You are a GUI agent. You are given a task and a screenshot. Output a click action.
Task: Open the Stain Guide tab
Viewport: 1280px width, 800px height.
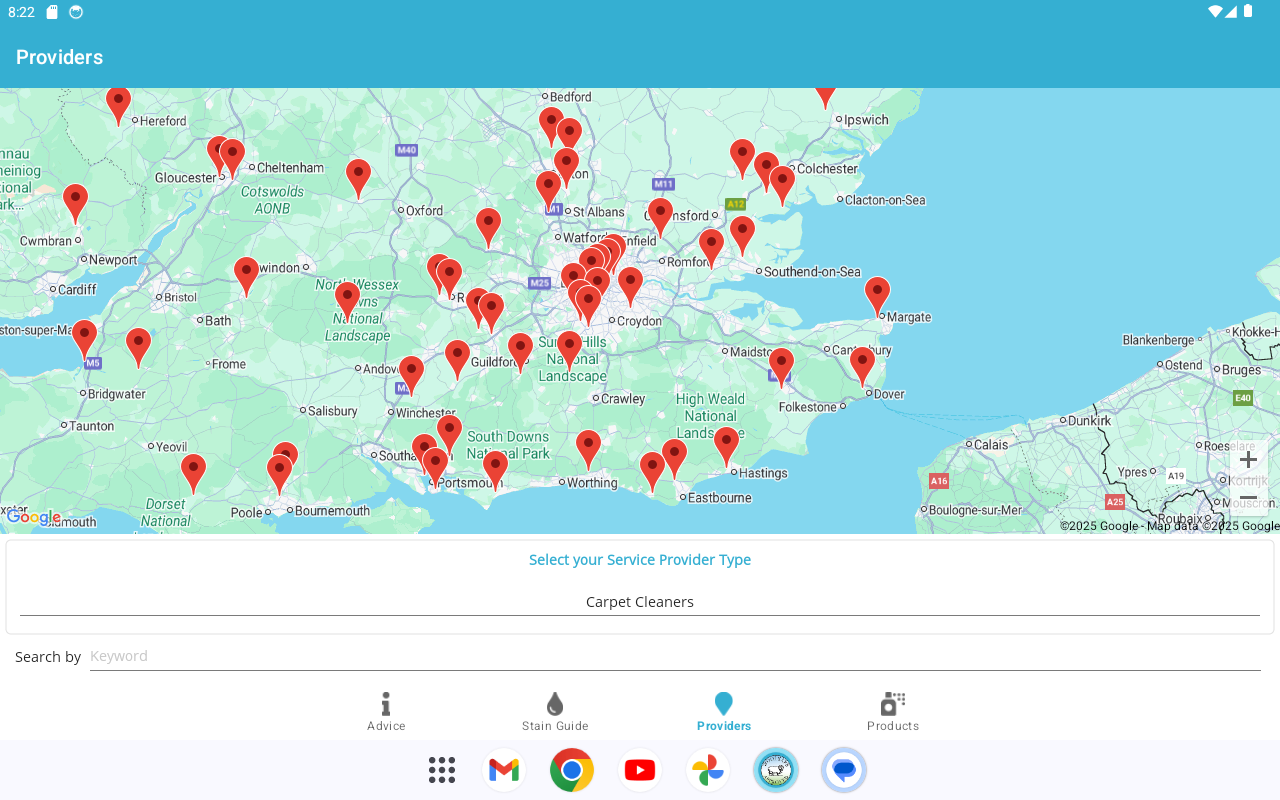(555, 712)
